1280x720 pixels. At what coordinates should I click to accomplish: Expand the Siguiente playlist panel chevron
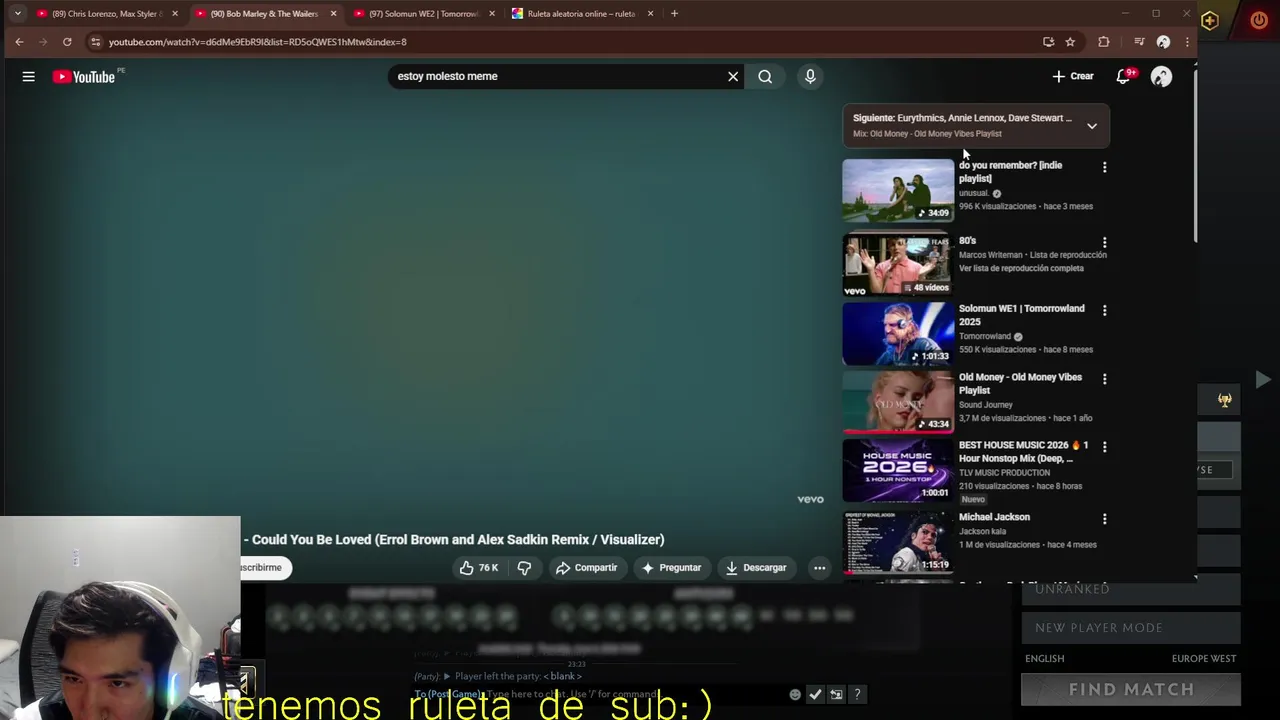tap(1092, 126)
